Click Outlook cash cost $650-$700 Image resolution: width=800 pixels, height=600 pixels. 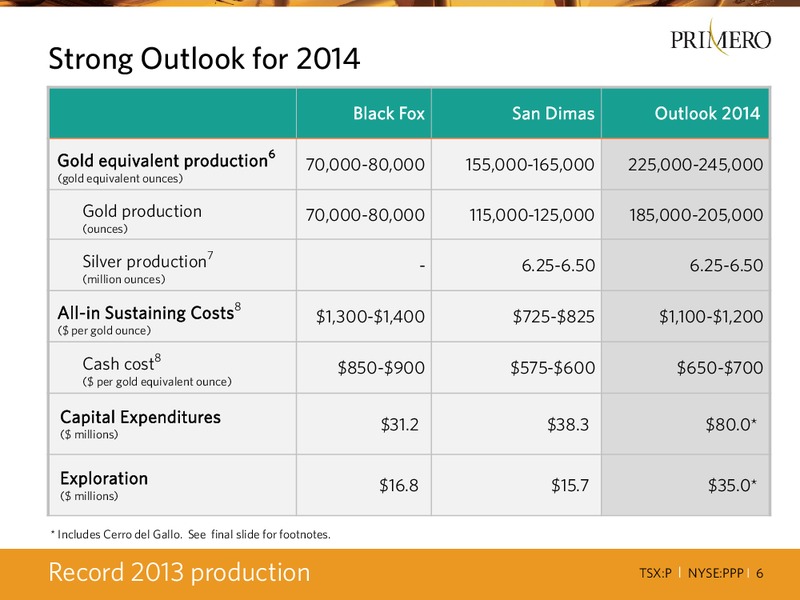click(720, 367)
